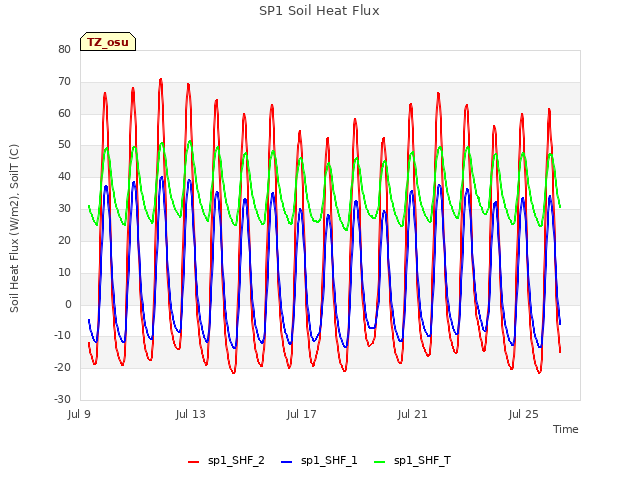Click the 50 y-axis tick label

point(64,145)
